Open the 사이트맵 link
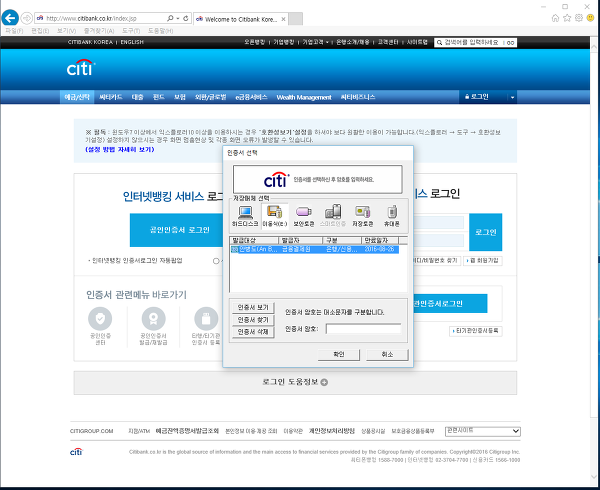The image size is (600, 490). pyautogui.click(x=417, y=42)
